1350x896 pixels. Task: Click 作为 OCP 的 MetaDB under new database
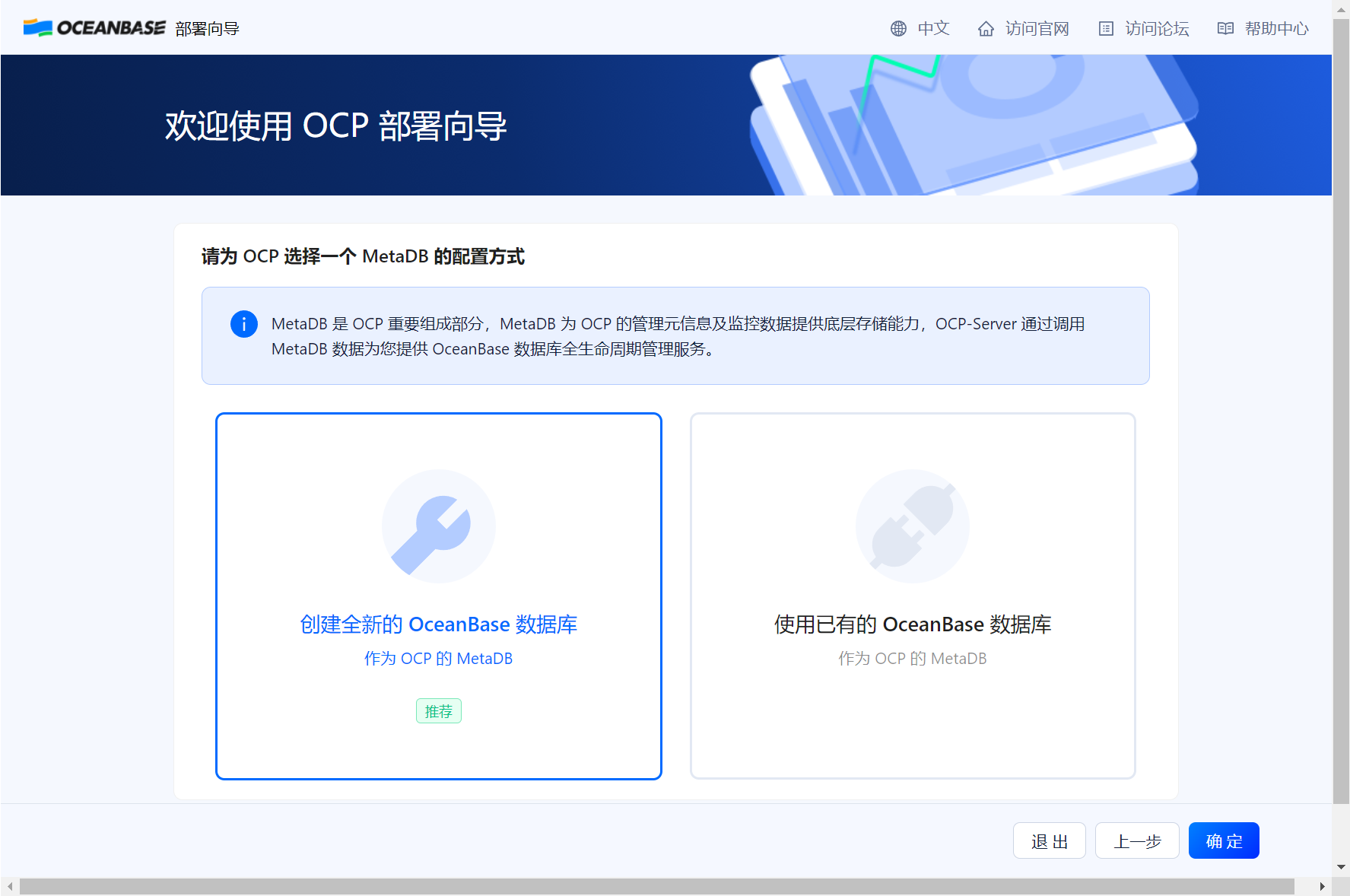click(439, 659)
